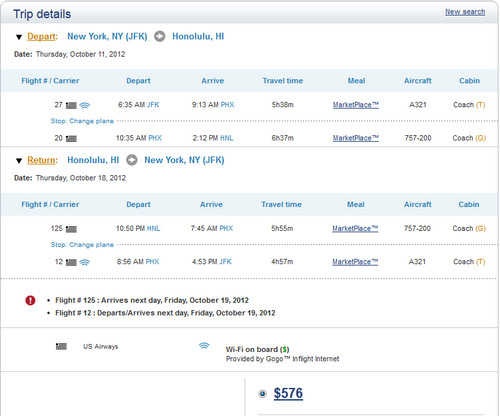This screenshot has height=416, width=500.
Task: Click the Wi-Fi on board legend icon
Action: point(204,346)
